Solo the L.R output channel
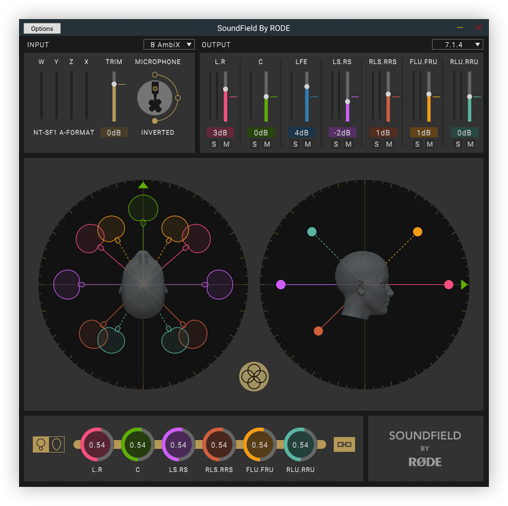Screen dimensions: 508x506 (214, 144)
